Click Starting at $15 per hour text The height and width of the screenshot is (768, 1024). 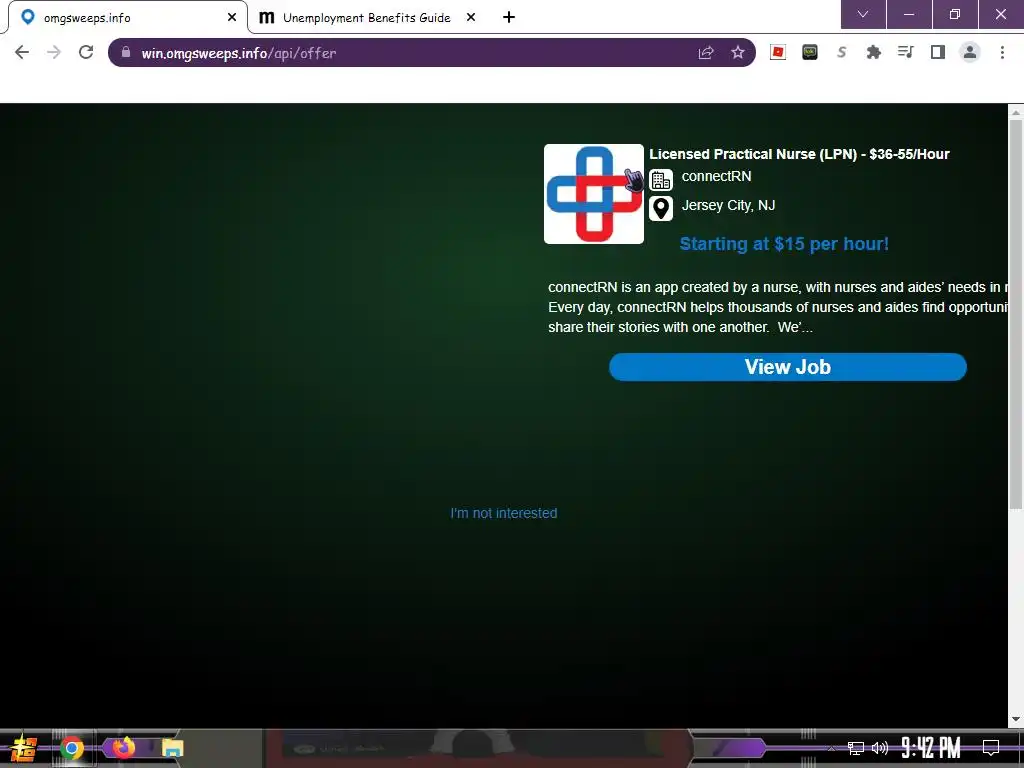pos(784,244)
